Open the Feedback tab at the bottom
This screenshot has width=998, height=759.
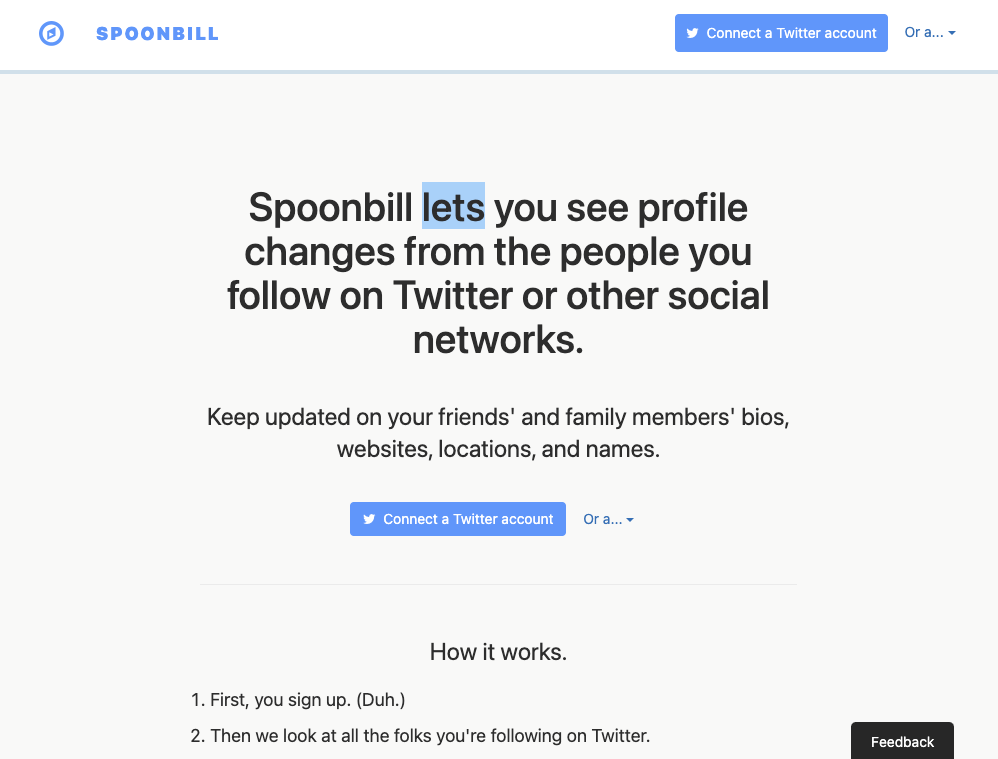[902, 741]
